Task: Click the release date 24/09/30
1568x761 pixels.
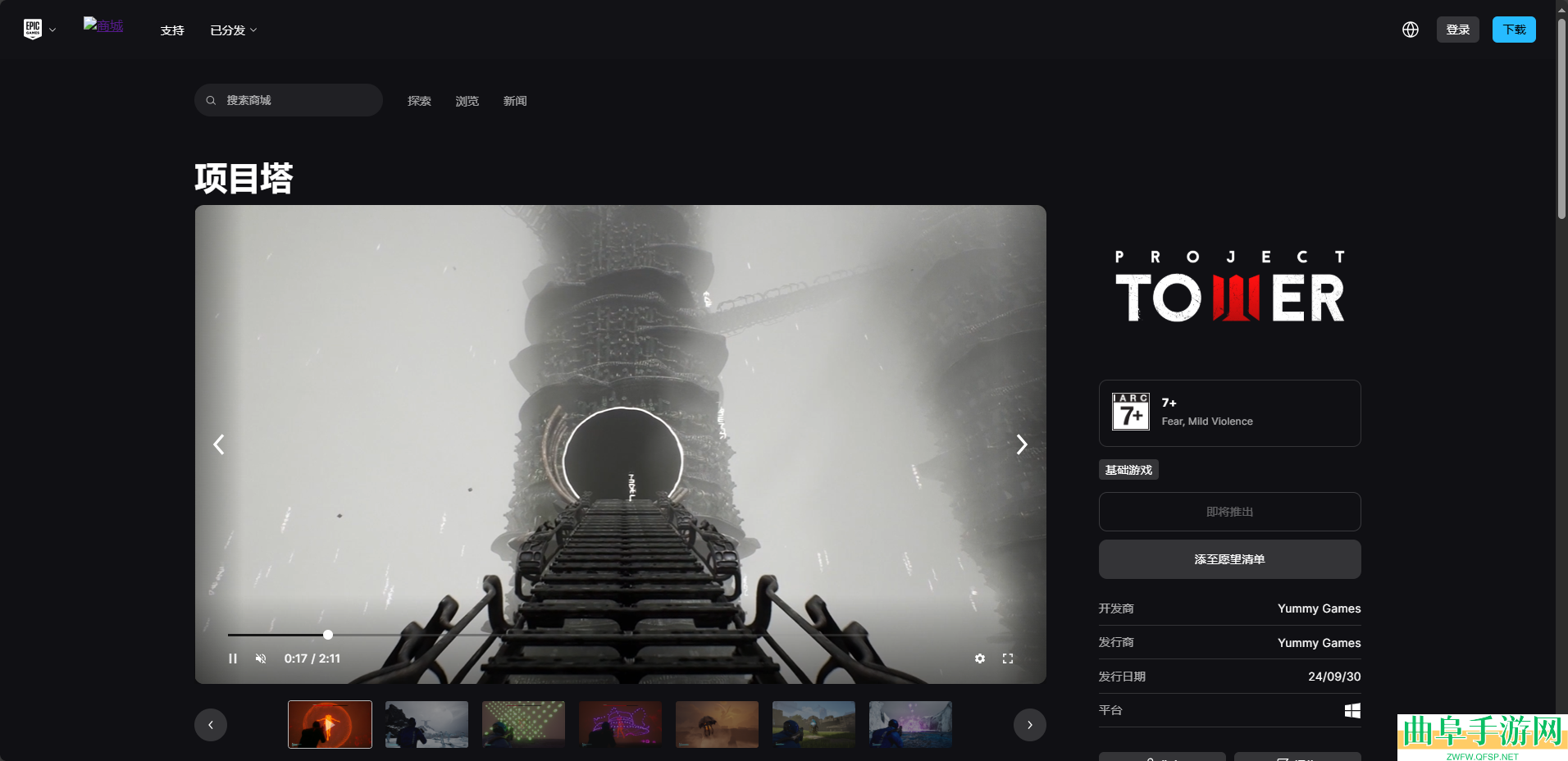Action: click(x=1334, y=677)
